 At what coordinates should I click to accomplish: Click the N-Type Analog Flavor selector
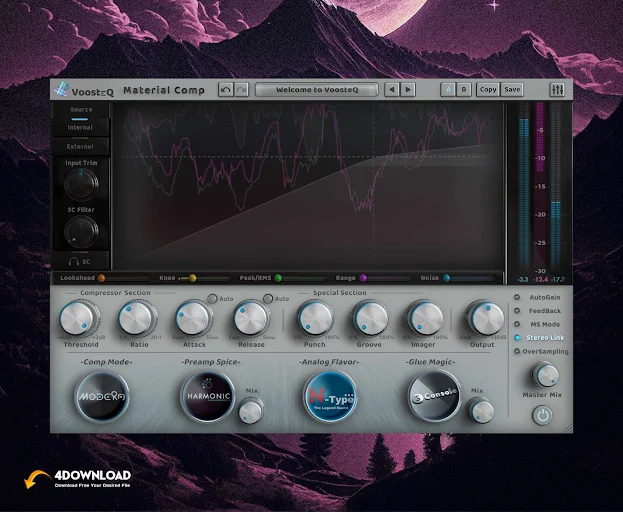(330, 396)
